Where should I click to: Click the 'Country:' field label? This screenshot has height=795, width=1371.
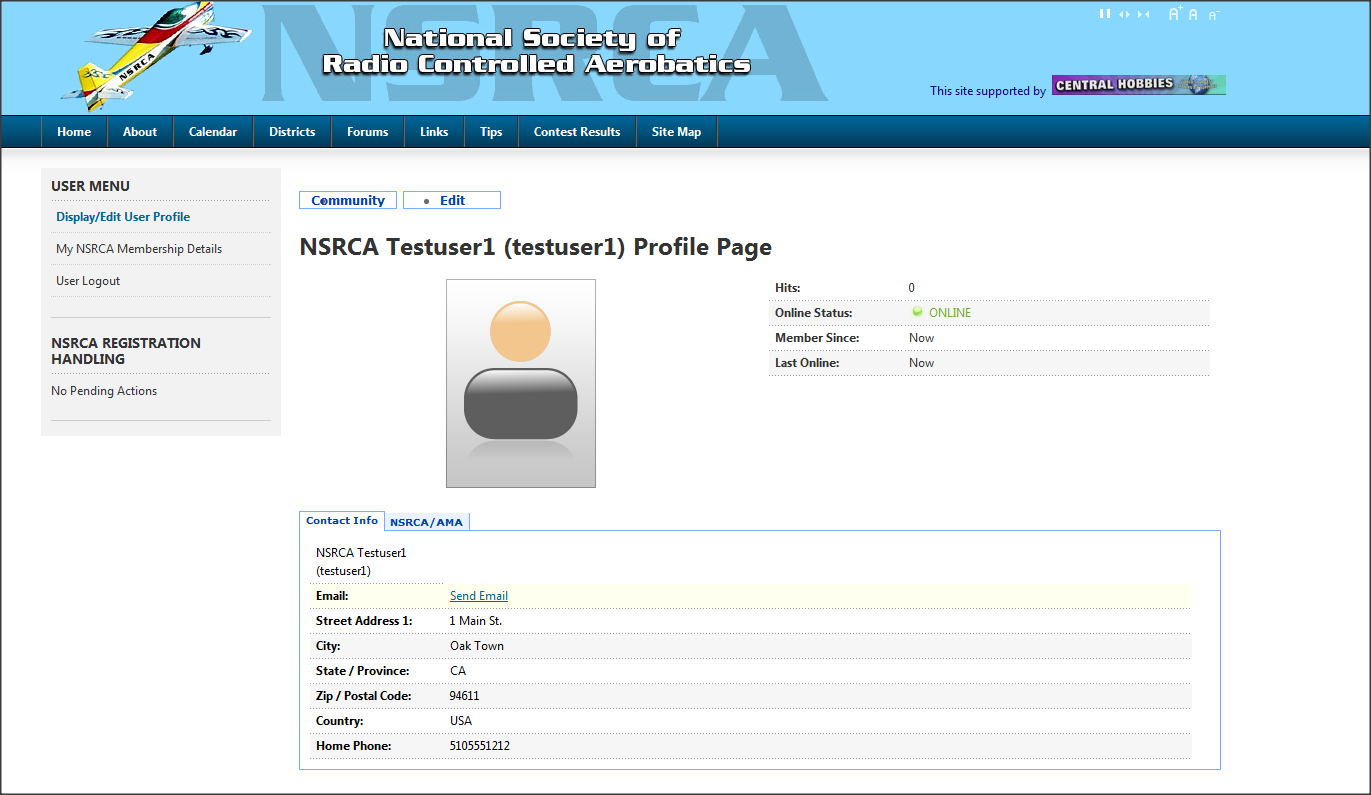pyautogui.click(x=340, y=721)
